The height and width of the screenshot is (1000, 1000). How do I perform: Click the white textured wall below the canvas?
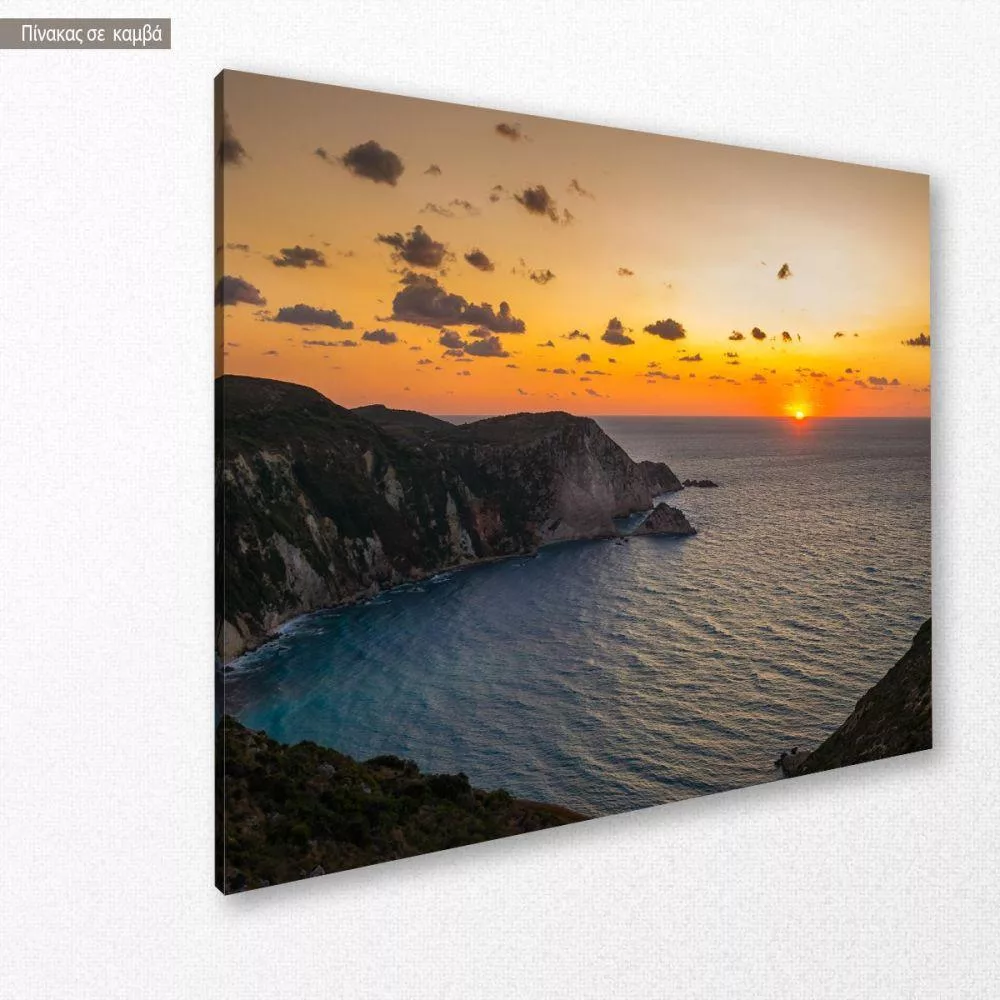[x=600, y=920]
